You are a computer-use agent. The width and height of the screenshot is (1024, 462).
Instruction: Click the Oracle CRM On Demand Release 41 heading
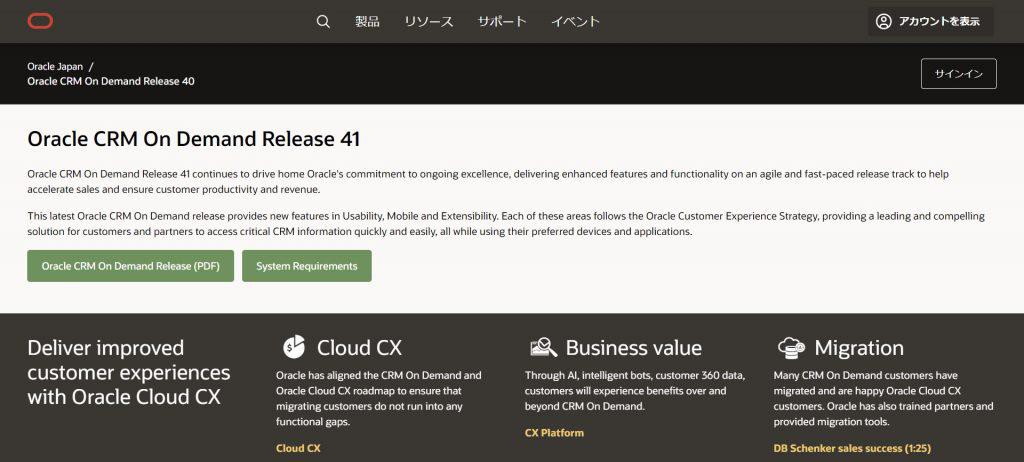coord(194,139)
